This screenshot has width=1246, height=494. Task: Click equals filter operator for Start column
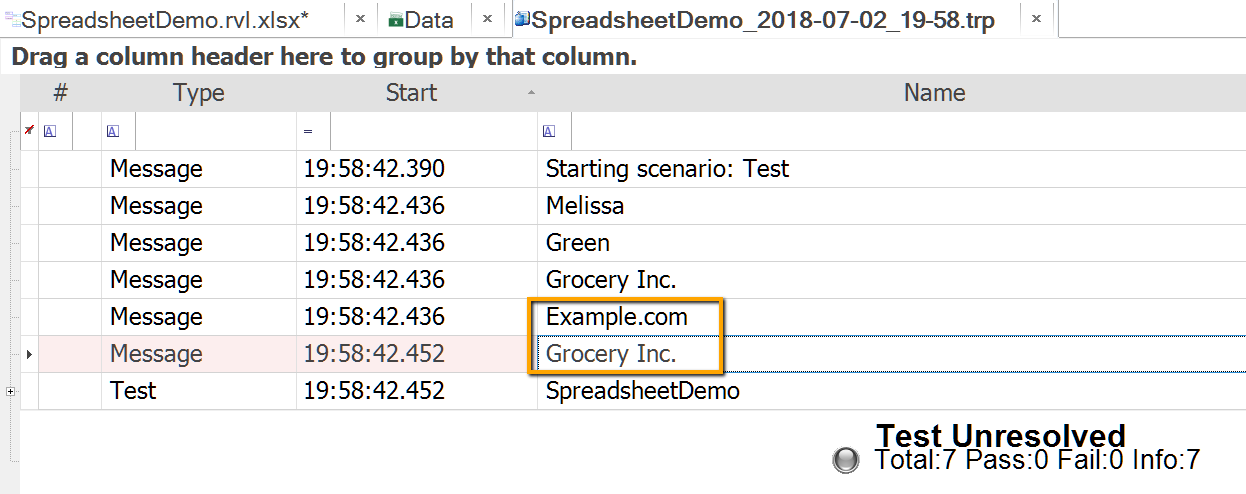(308, 131)
